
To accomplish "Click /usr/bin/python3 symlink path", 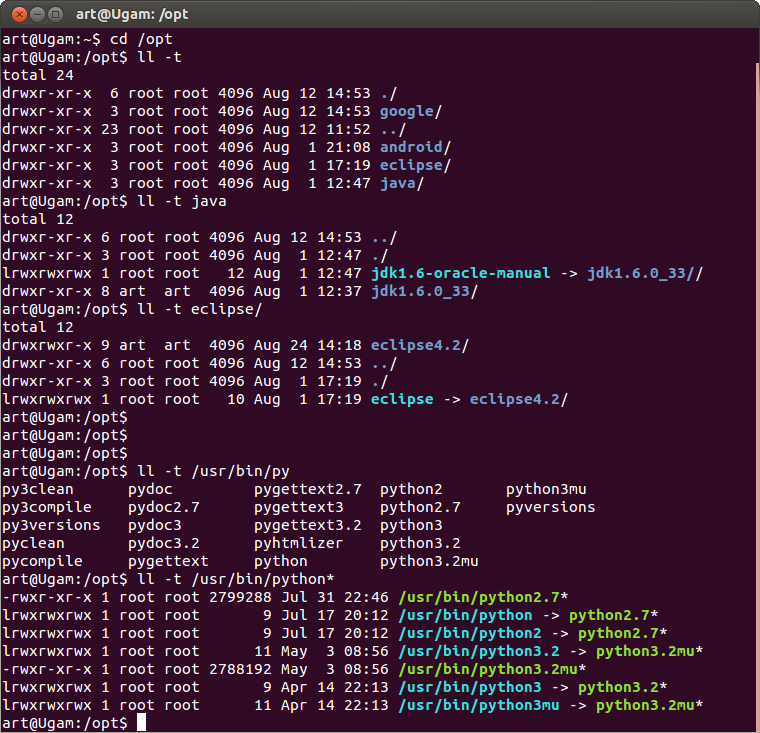I will [469, 687].
